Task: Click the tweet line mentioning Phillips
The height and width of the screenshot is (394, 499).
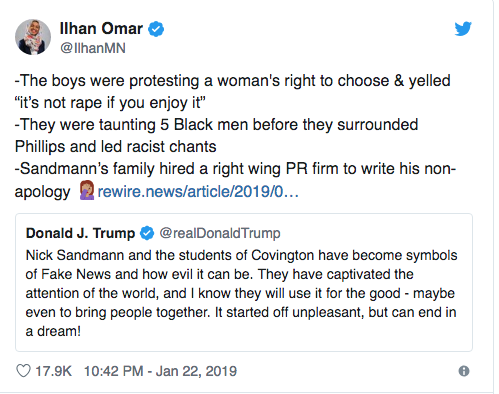Action: point(116,147)
